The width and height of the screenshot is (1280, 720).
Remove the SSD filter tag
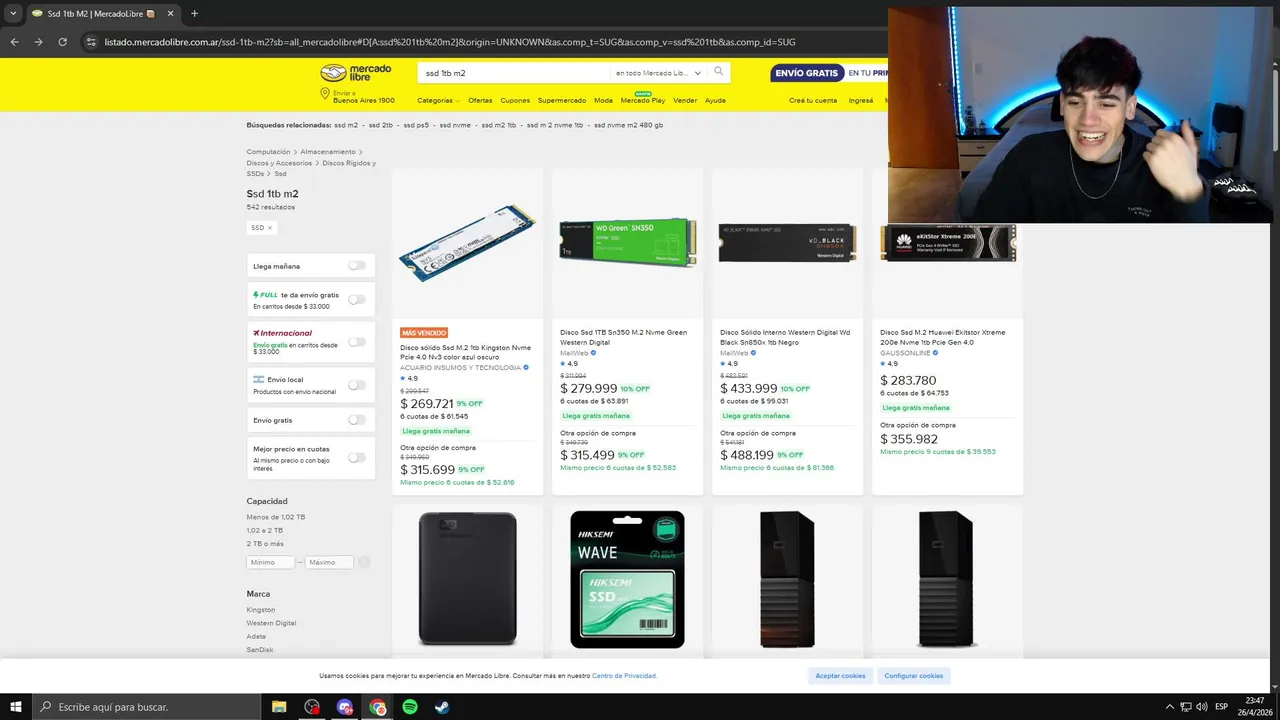click(269, 228)
